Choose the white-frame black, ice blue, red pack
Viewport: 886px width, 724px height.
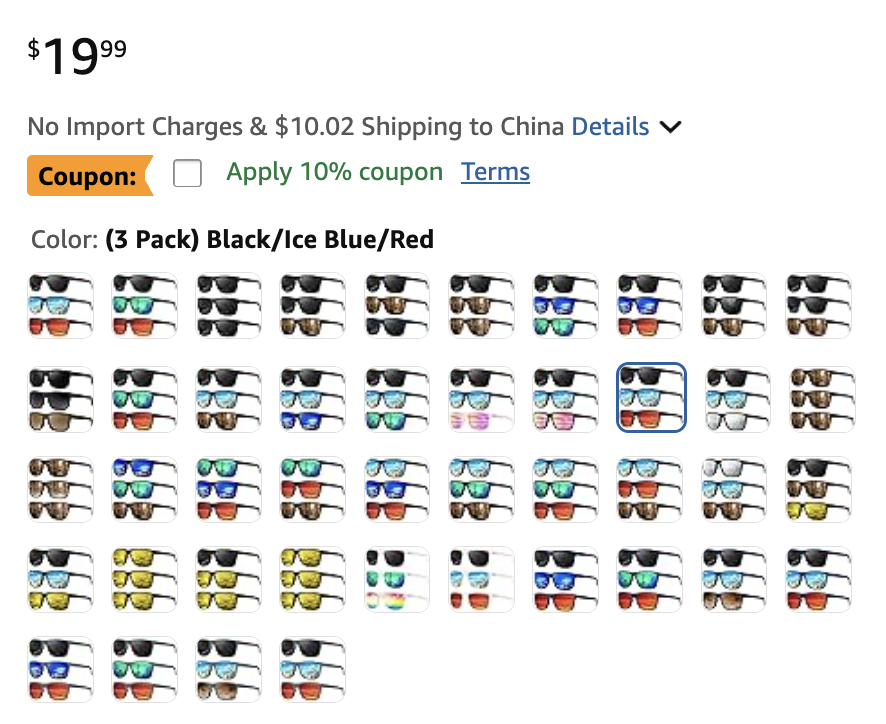click(x=481, y=580)
